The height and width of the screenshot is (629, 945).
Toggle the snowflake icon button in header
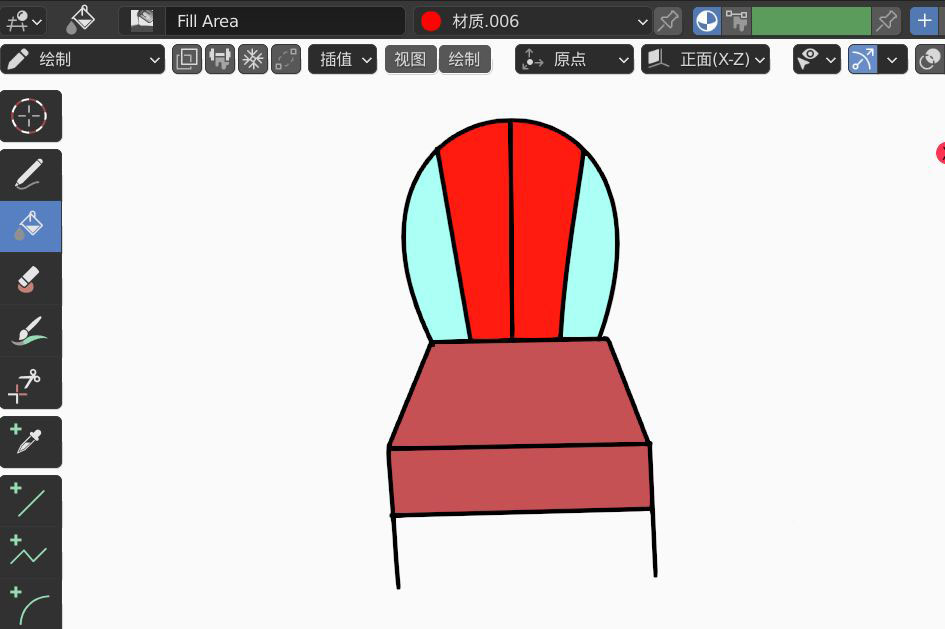[253, 60]
